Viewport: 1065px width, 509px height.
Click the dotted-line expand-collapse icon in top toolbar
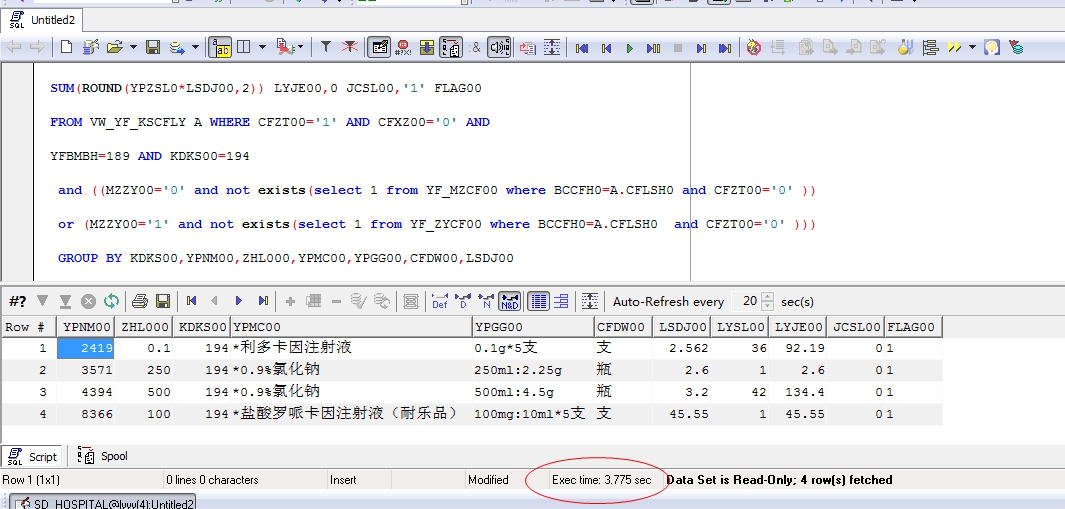pos(552,48)
